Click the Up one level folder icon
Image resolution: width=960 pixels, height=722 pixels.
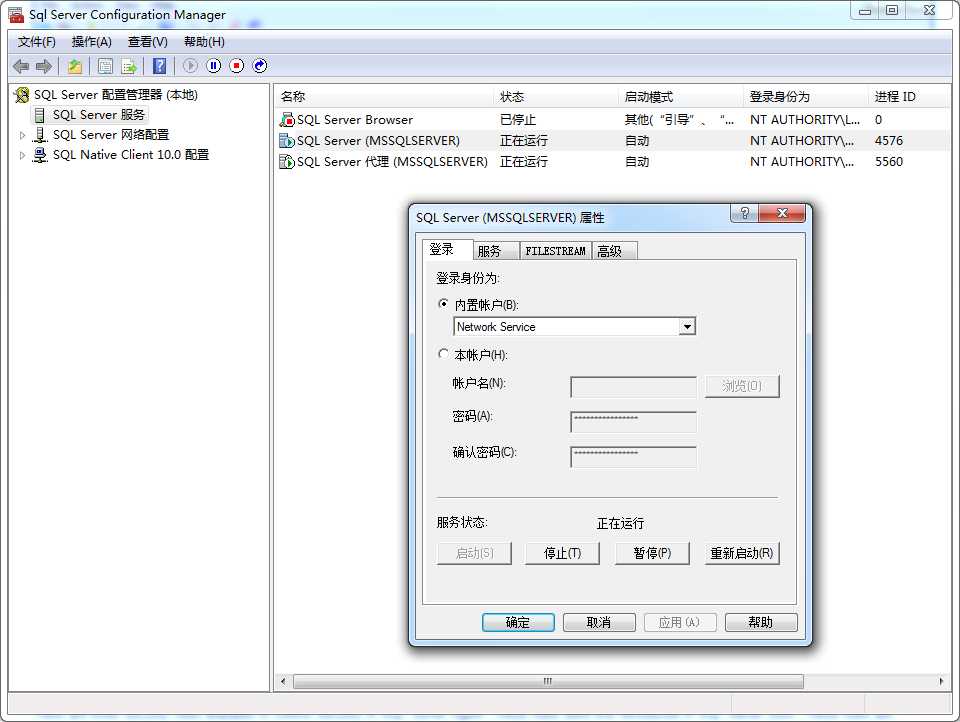coord(75,66)
